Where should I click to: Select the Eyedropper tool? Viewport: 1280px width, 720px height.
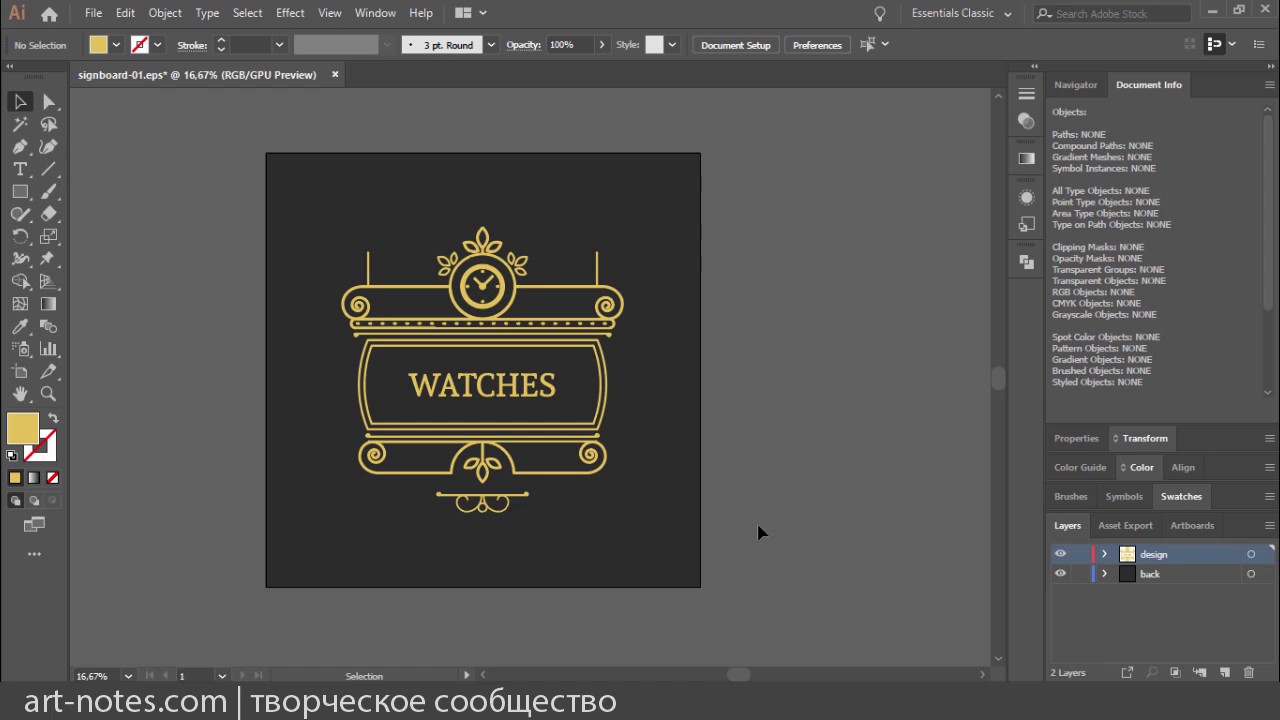tap(20, 326)
